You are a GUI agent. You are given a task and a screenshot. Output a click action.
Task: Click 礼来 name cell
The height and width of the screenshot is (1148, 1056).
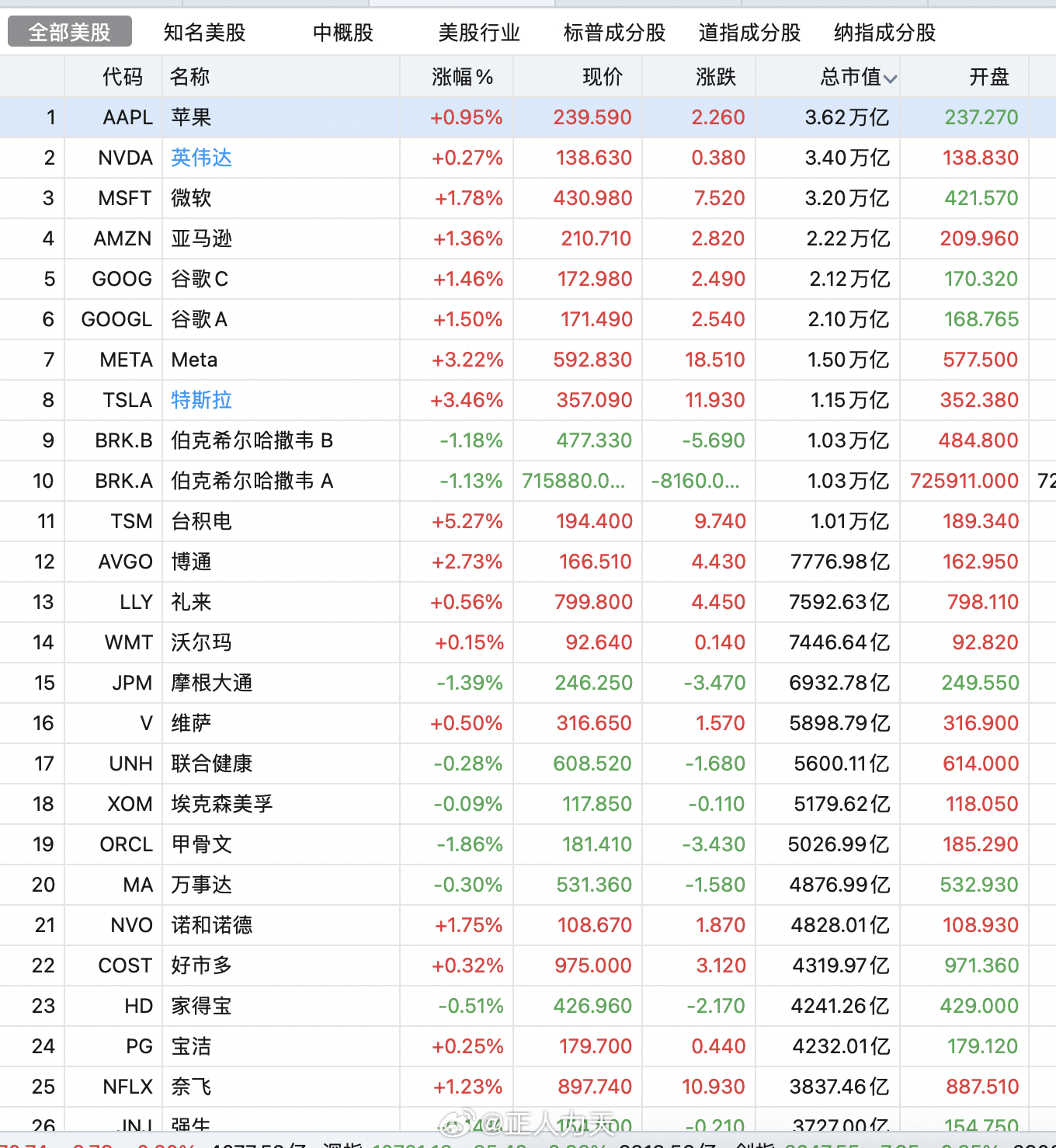[x=191, y=602]
